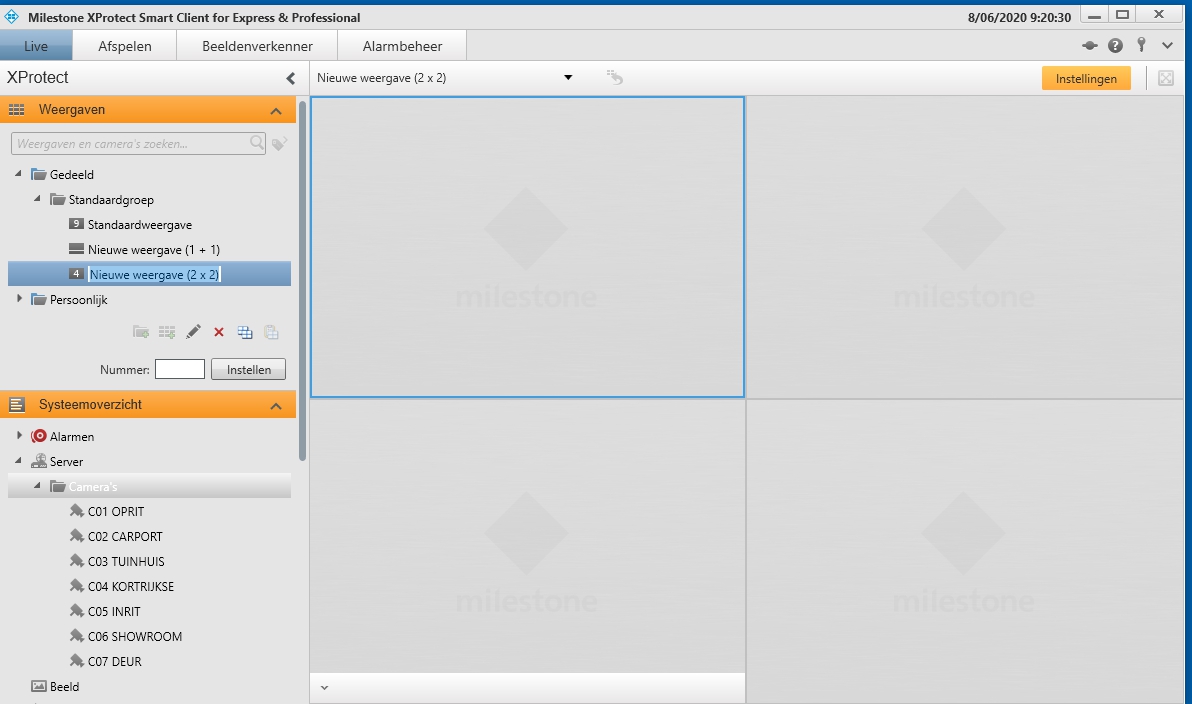Click the Beeld picture icon
This screenshot has width=1192, height=704.
39,686
